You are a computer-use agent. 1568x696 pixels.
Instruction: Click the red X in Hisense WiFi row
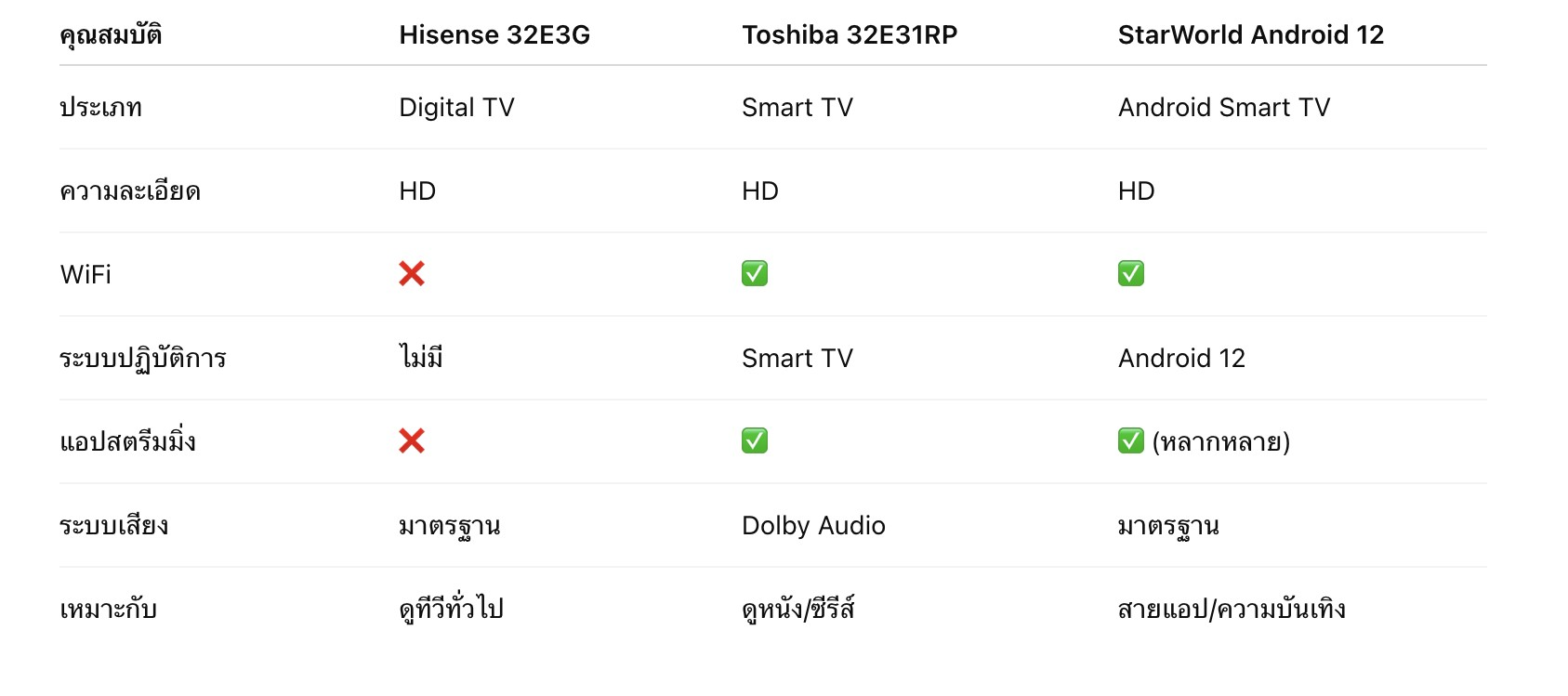point(412,273)
